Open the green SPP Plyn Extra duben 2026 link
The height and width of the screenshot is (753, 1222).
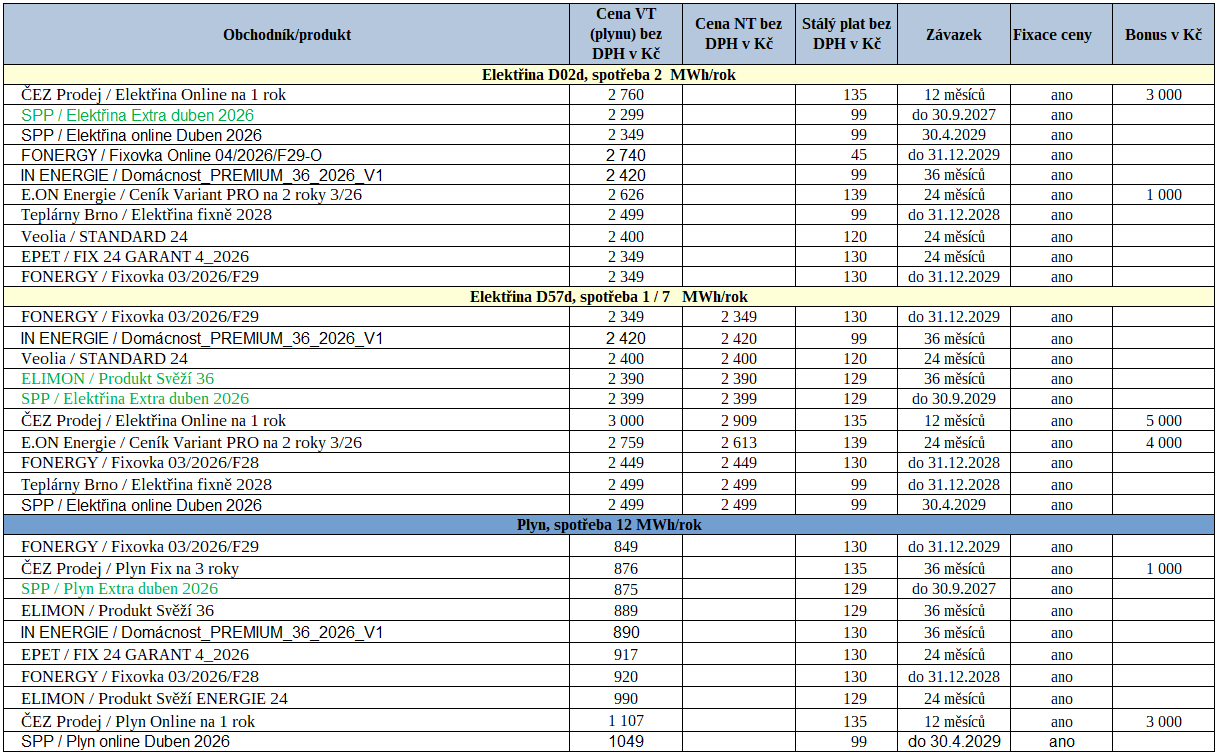click(119, 589)
